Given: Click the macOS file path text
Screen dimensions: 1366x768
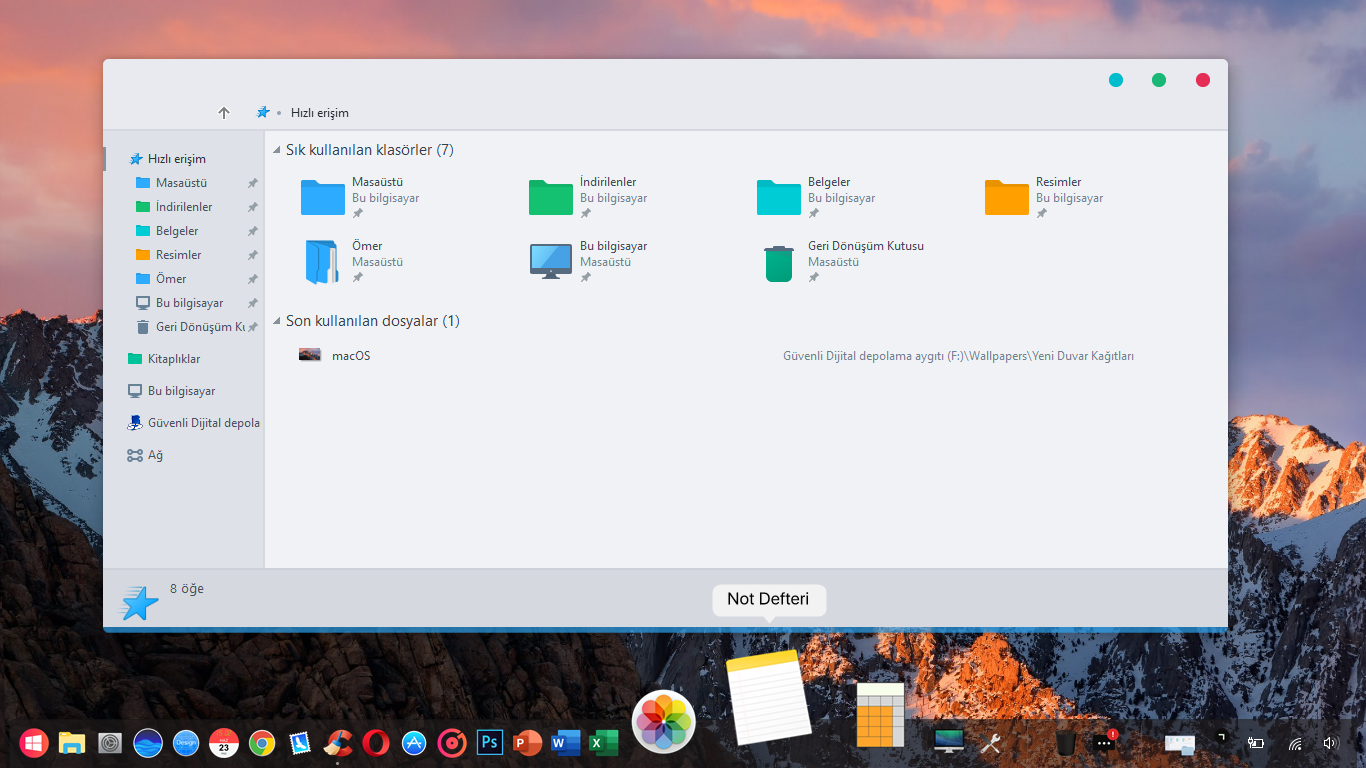Looking at the screenshot, I should click(958, 356).
